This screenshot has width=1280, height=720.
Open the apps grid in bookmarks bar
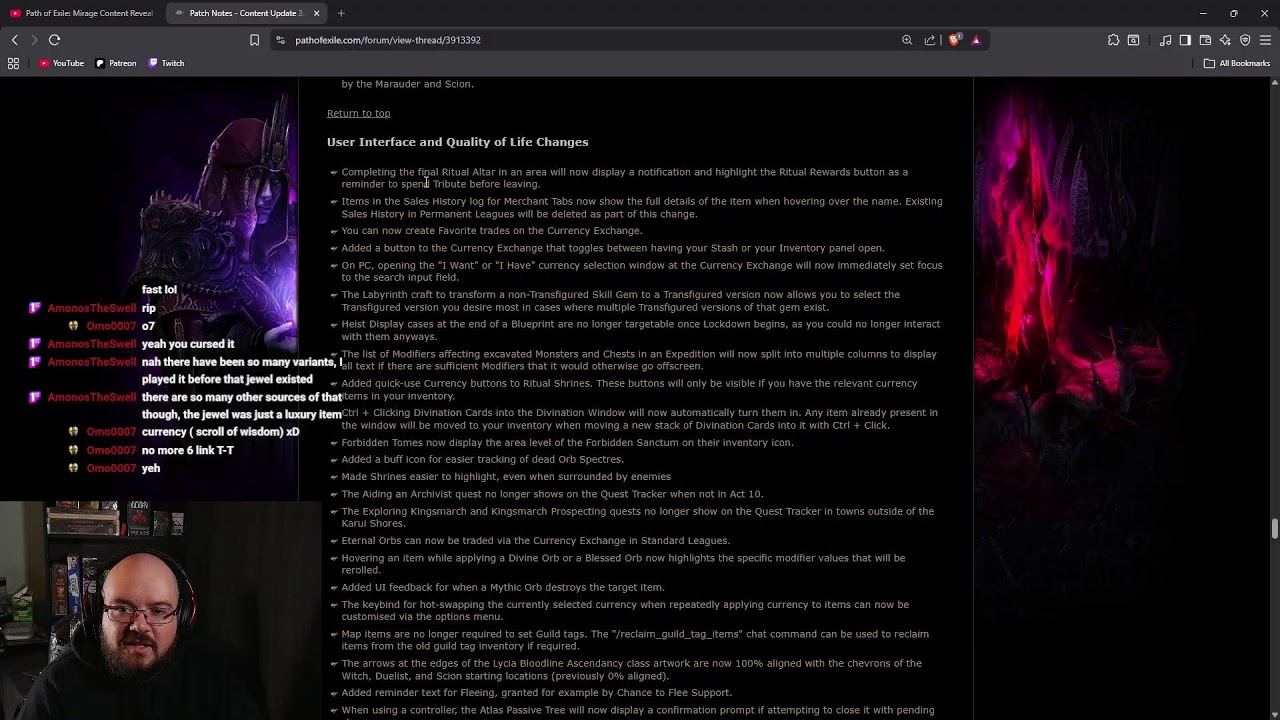coord(13,63)
